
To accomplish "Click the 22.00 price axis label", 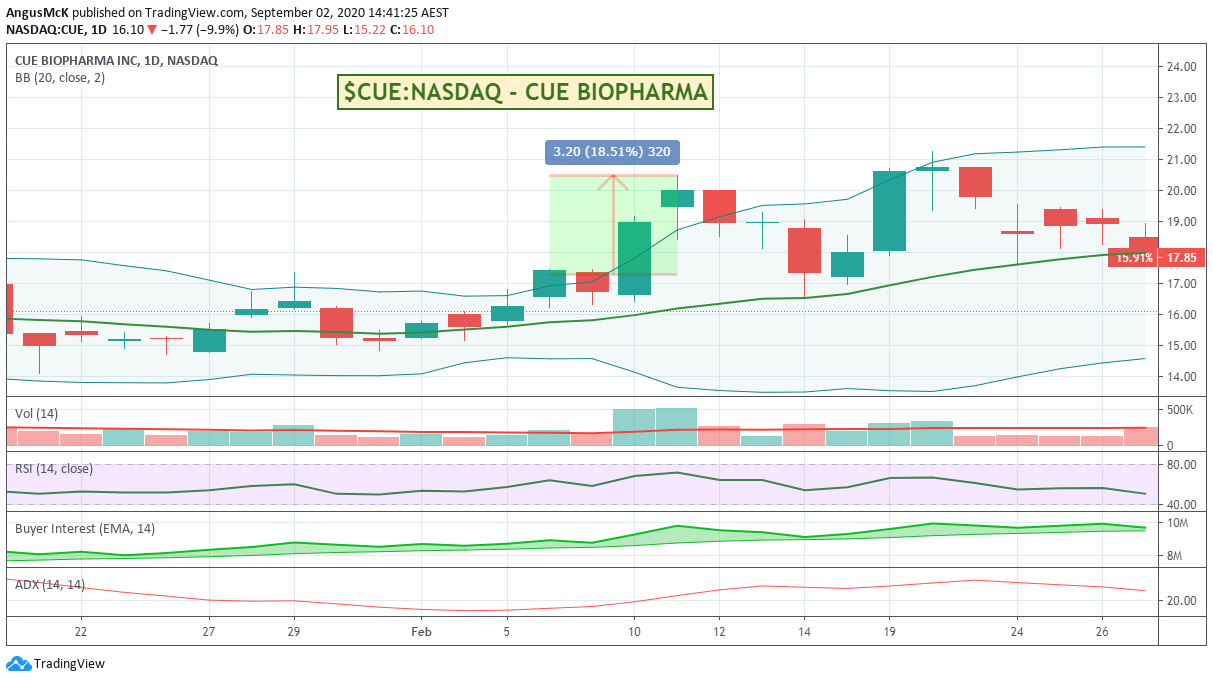I will point(1181,129).
